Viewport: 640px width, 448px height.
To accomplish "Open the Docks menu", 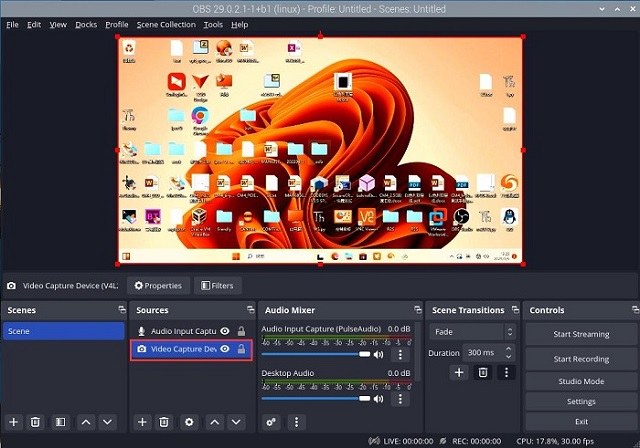I will tap(86, 24).
